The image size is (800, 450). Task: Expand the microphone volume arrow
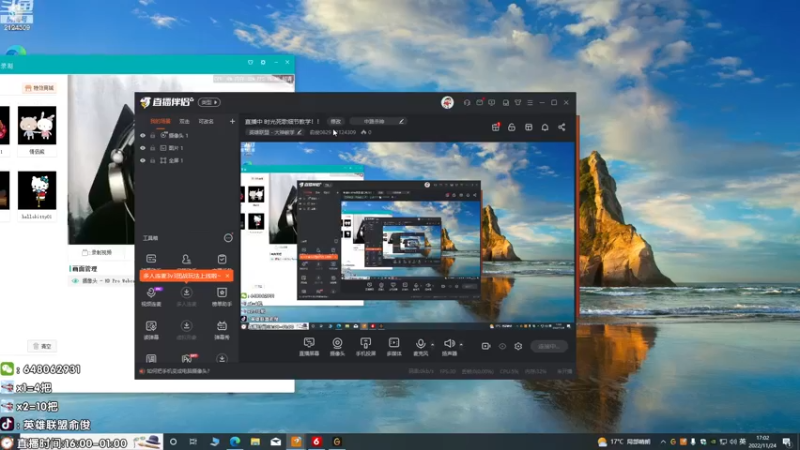(432, 344)
